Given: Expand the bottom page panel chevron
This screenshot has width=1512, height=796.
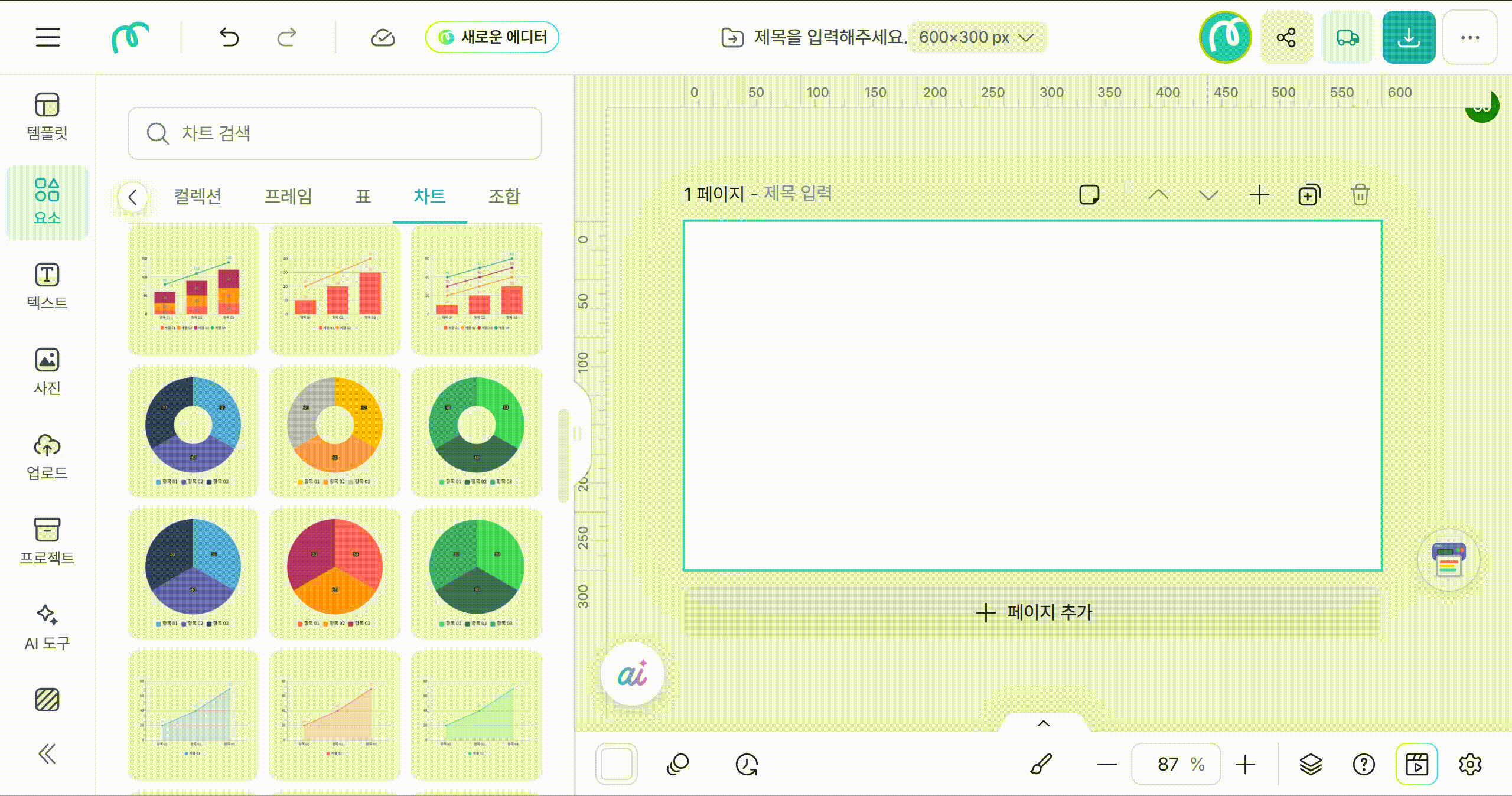Looking at the screenshot, I should 1044,723.
